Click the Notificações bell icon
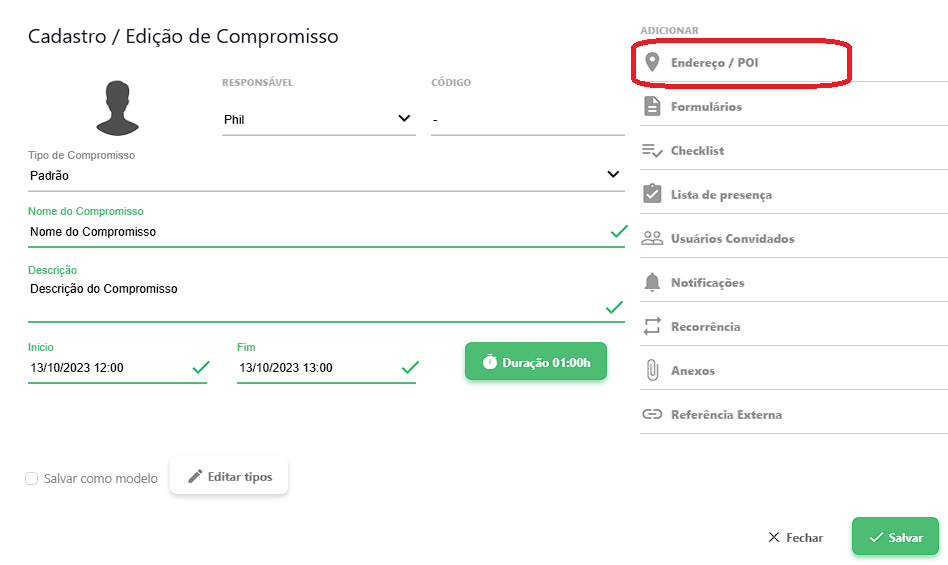 pyautogui.click(x=652, y=283)
